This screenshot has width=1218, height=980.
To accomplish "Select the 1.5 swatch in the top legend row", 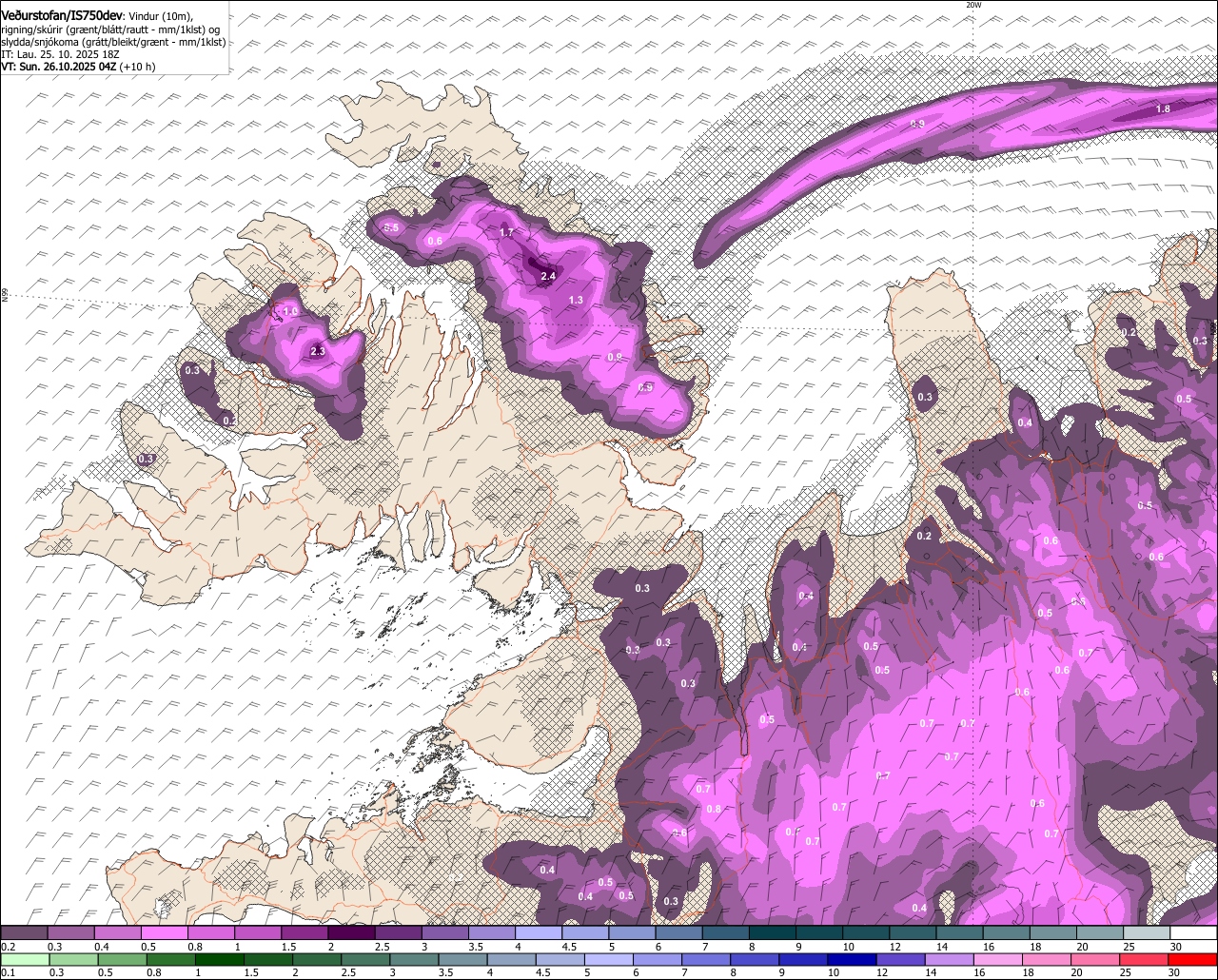I will [304, 932].
